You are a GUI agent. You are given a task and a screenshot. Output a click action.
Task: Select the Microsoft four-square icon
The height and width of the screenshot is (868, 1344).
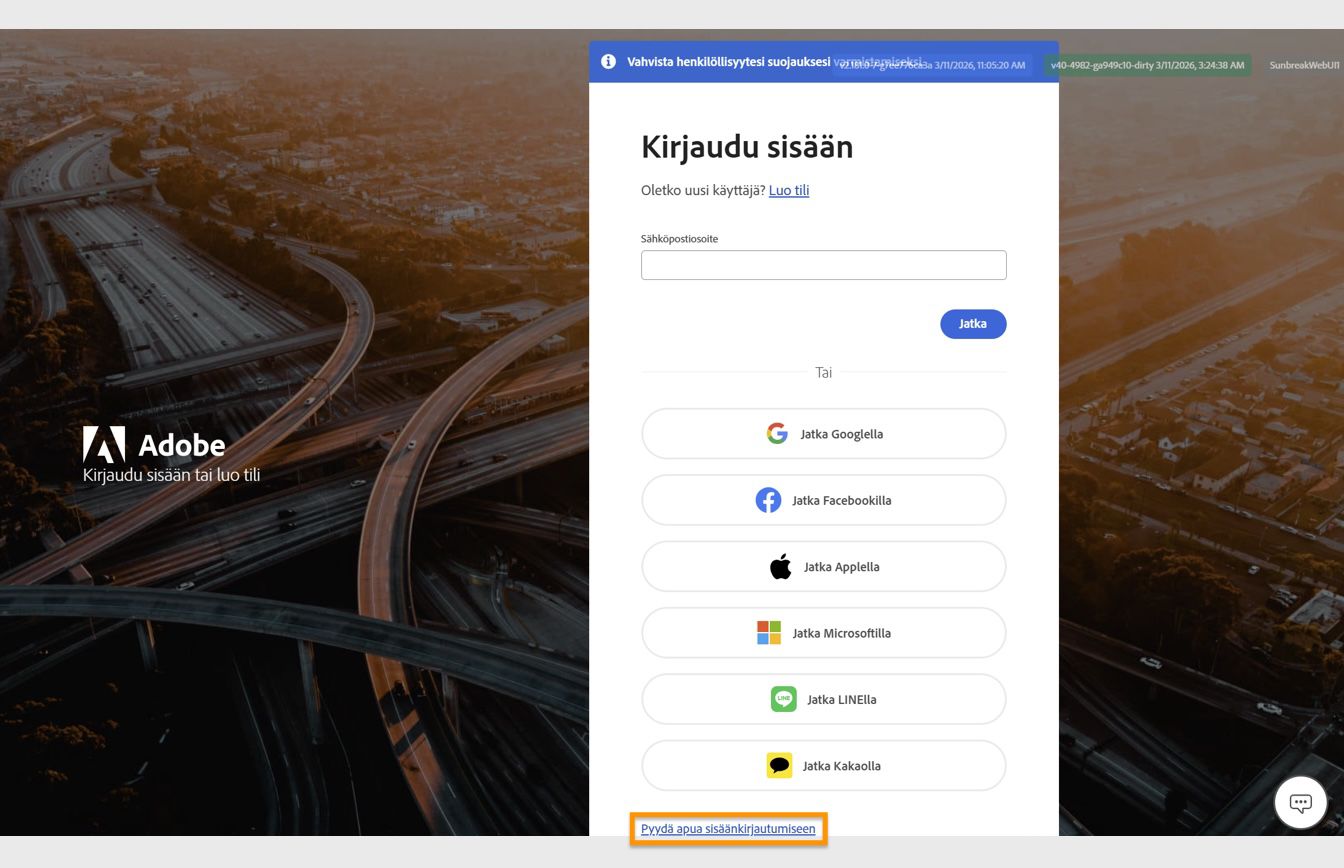(768, 632)
